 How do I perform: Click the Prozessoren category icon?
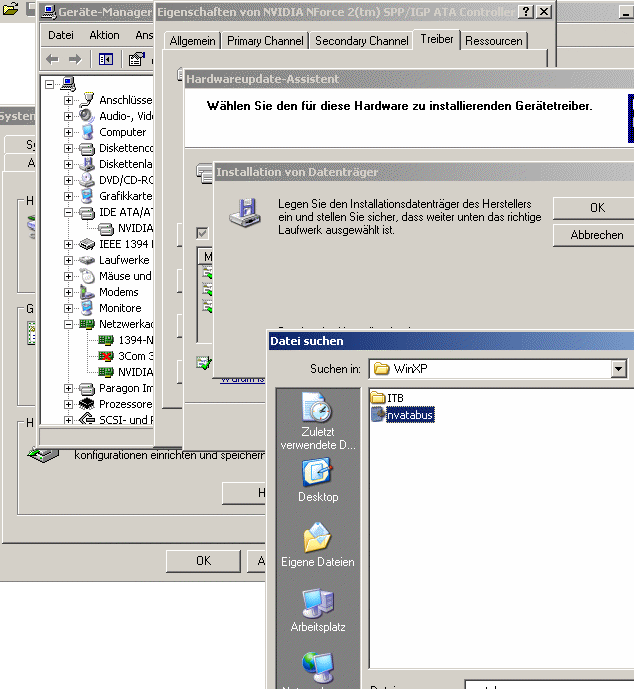[87, 404]
